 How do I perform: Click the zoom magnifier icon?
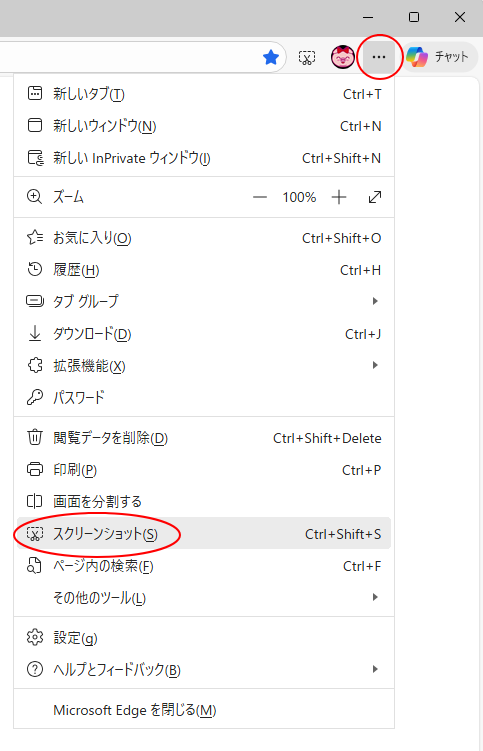click(x=34, y=197)
